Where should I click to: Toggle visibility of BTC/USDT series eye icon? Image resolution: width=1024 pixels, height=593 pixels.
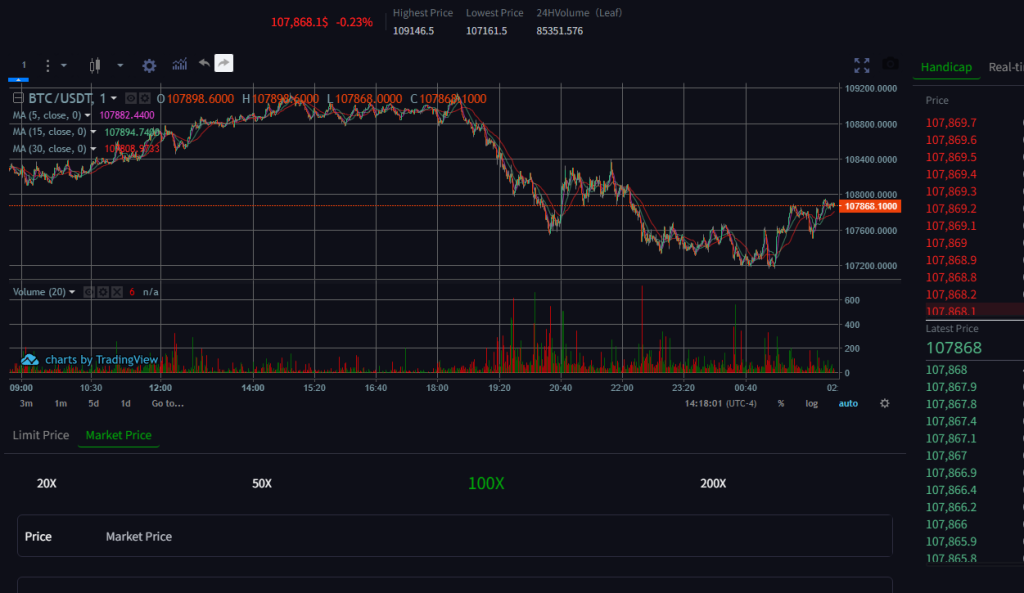click(x=132, y=99)
